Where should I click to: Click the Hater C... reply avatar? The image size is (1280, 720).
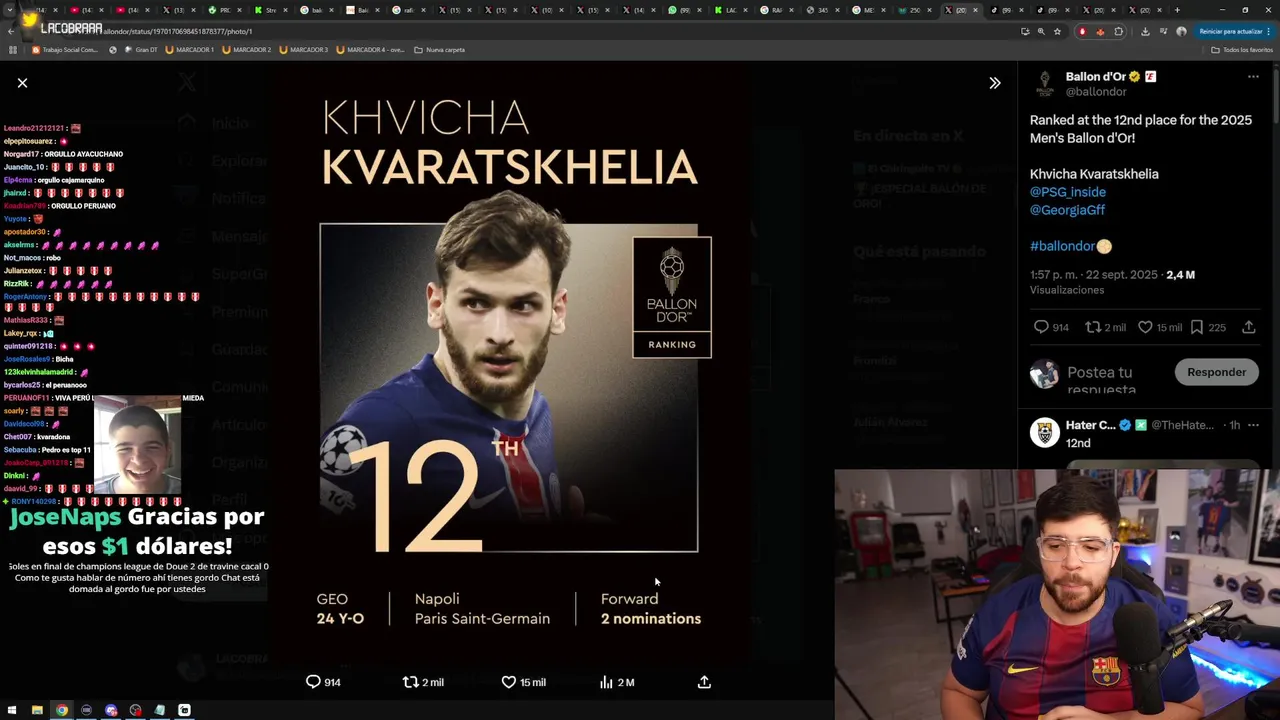coord(1045,432)
